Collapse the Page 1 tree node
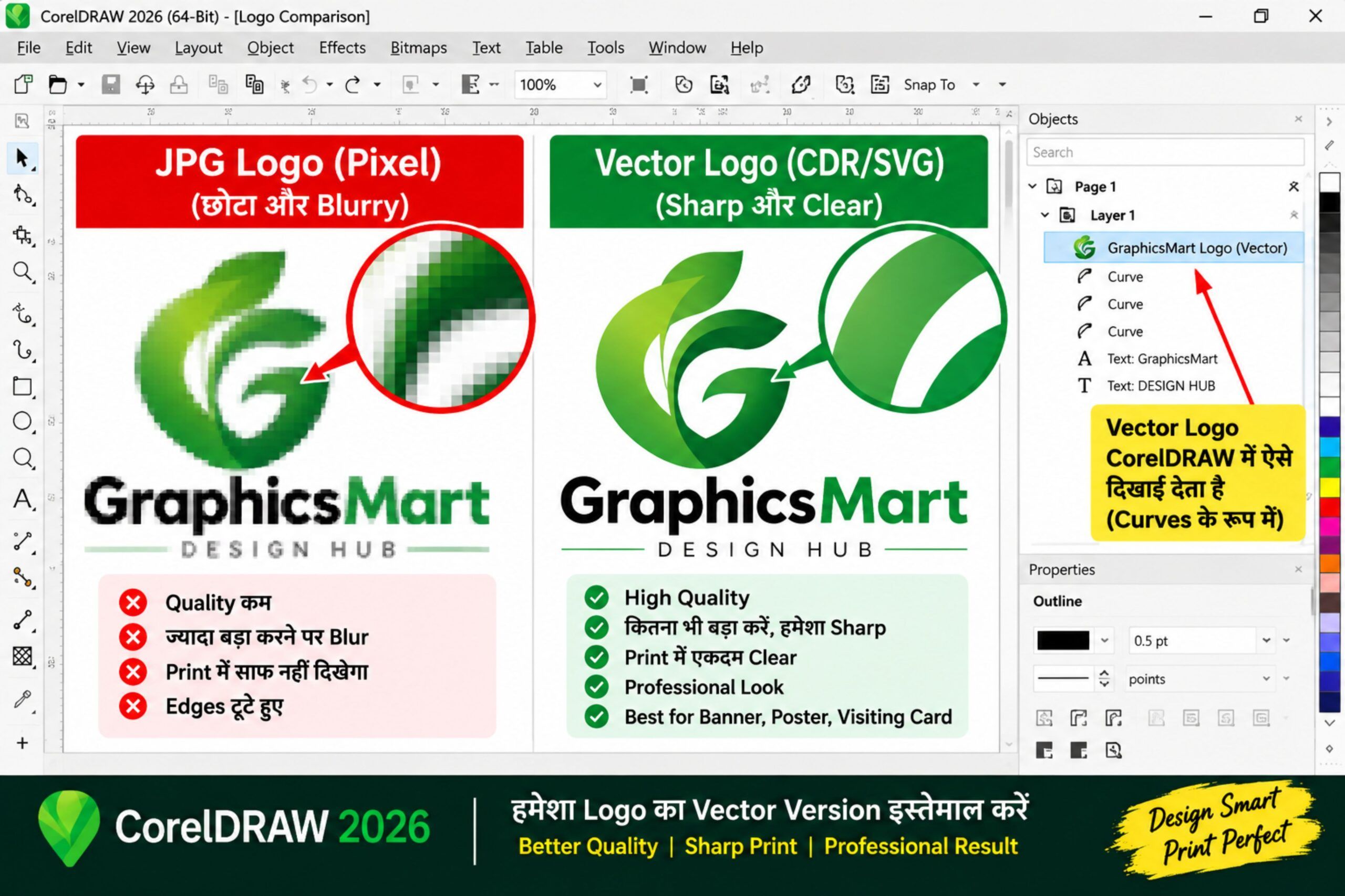1345x896 pixels. [x=1032, y=186]
